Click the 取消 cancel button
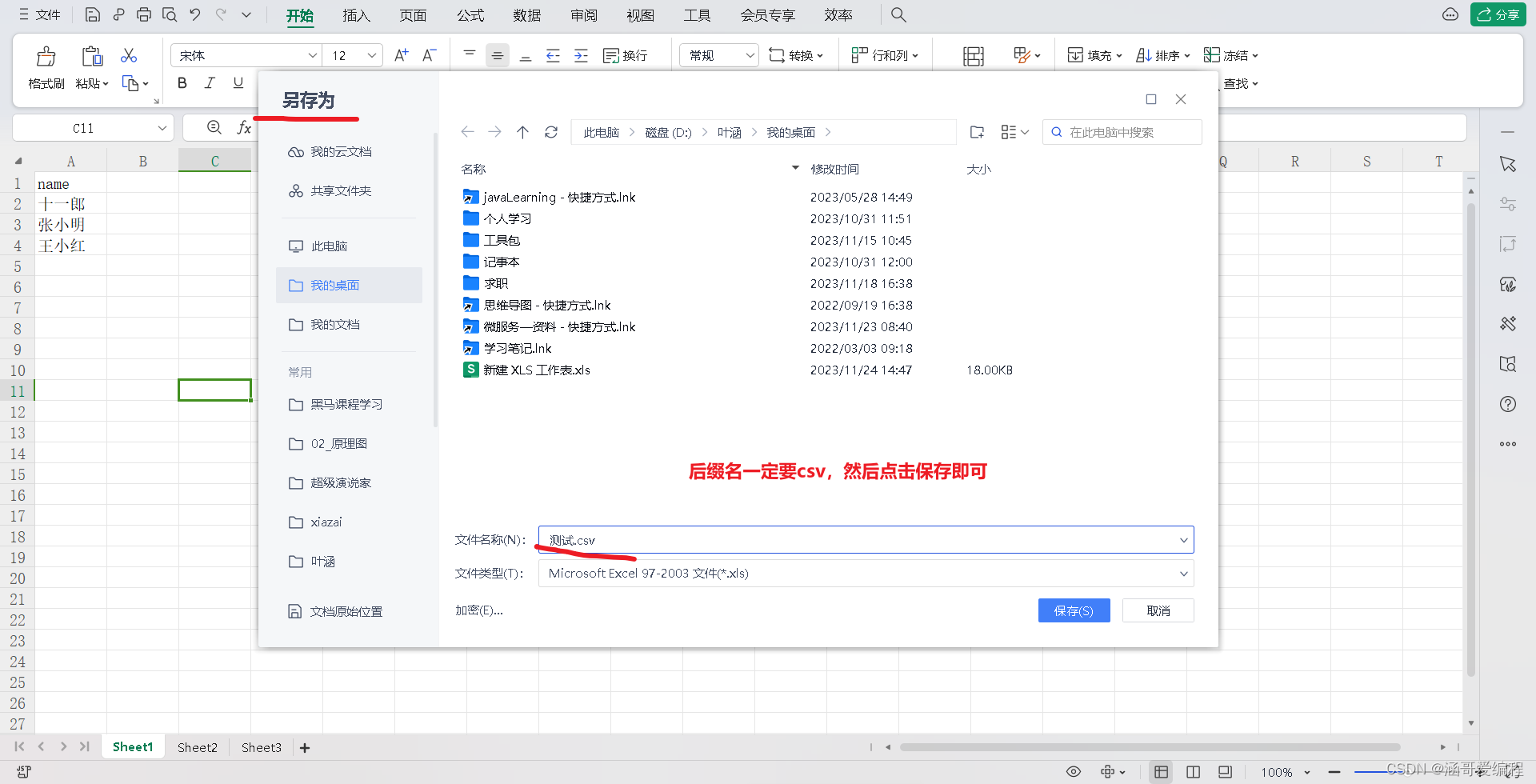Viewport: 1536px width, 784px height. click(1158, 610)
